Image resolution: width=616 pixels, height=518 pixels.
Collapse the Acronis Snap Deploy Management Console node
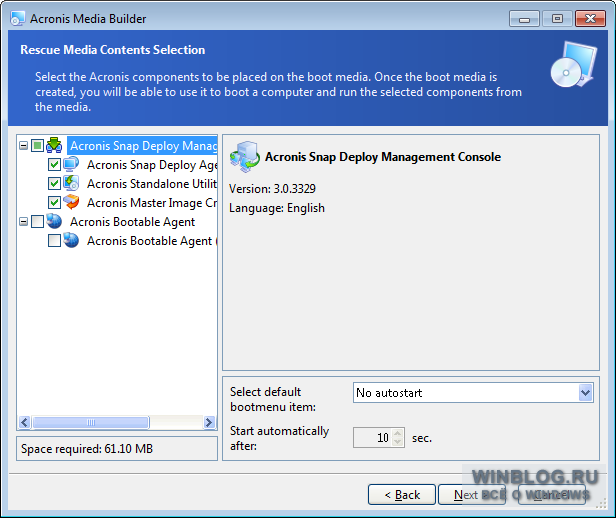(24, 146)
